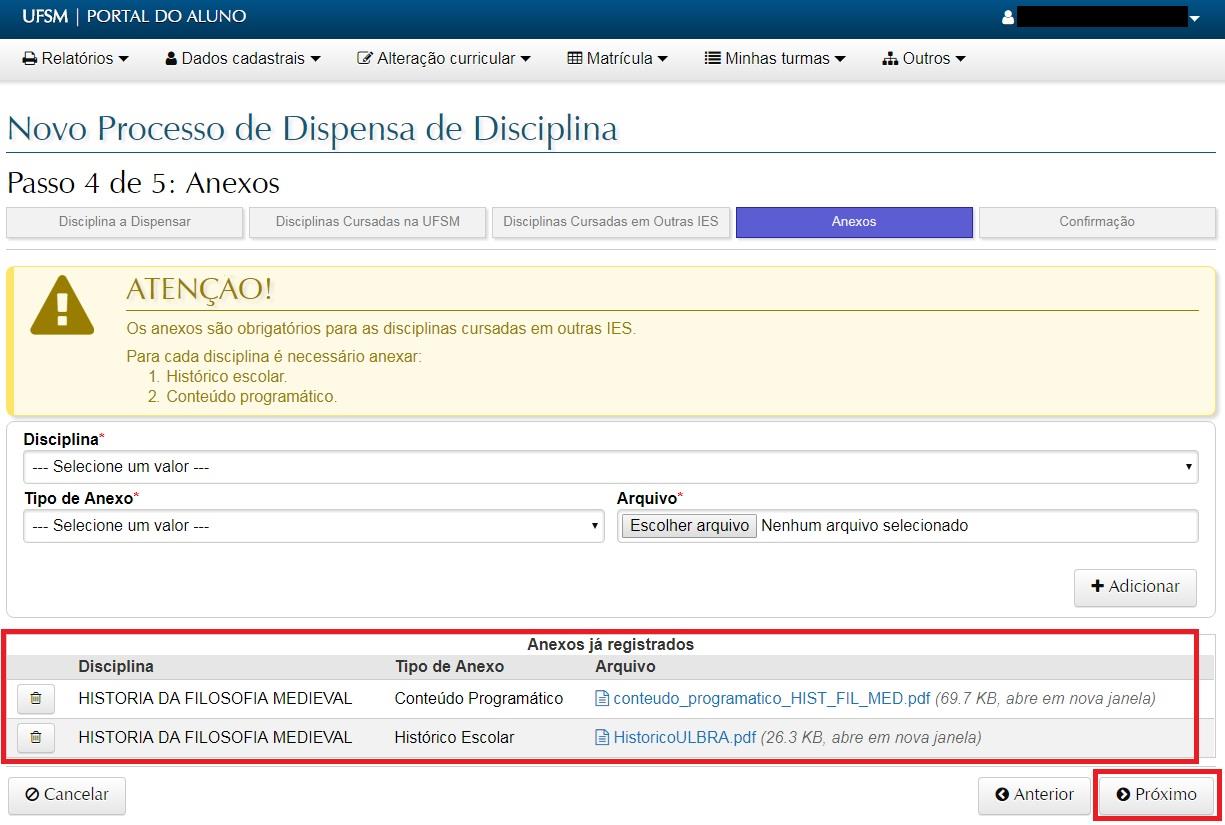1225x825 pixels.
Task: Click the Cancelar button
Action: click(x=67, y=795)
